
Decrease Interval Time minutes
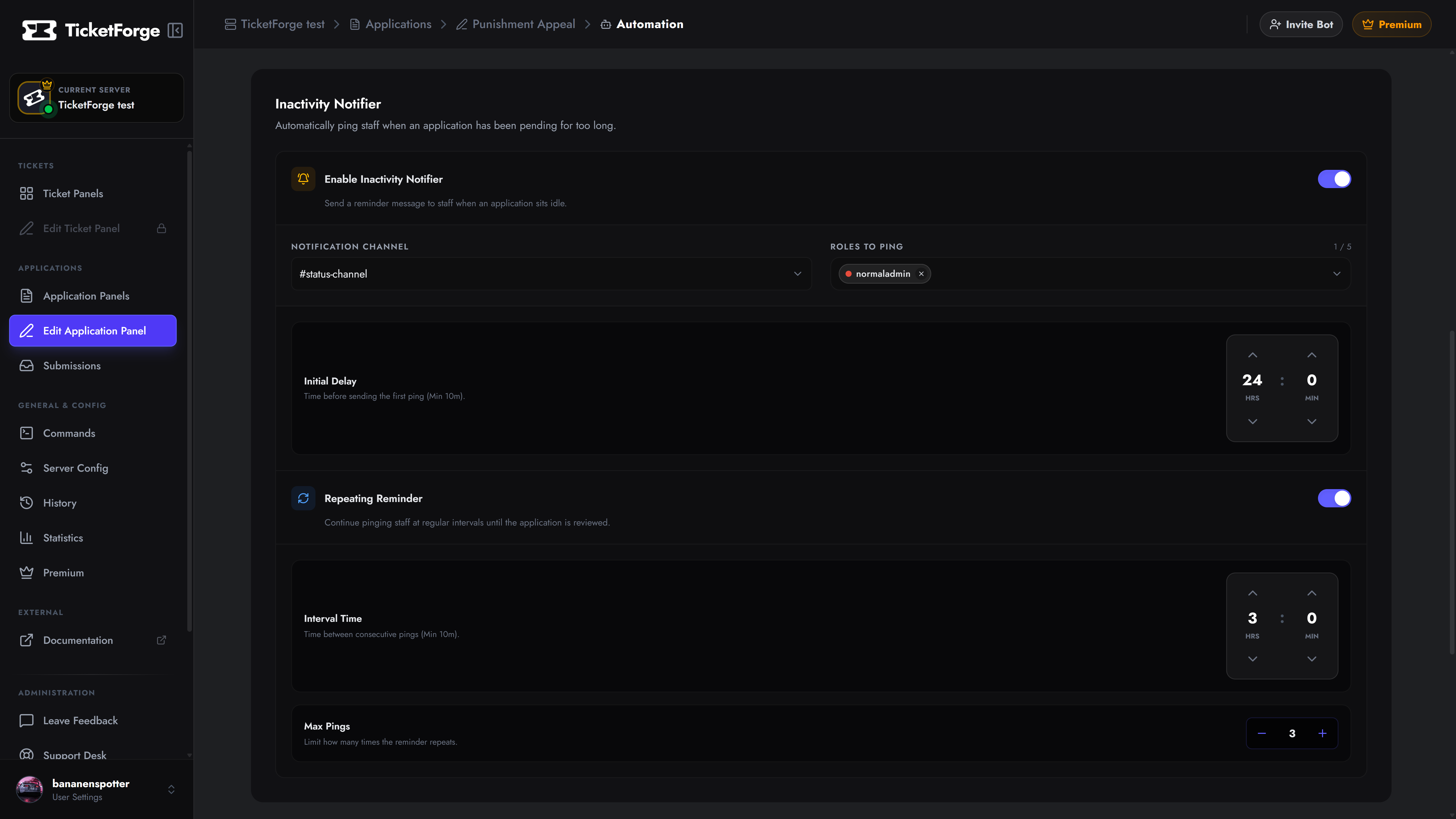(1312, 659)
